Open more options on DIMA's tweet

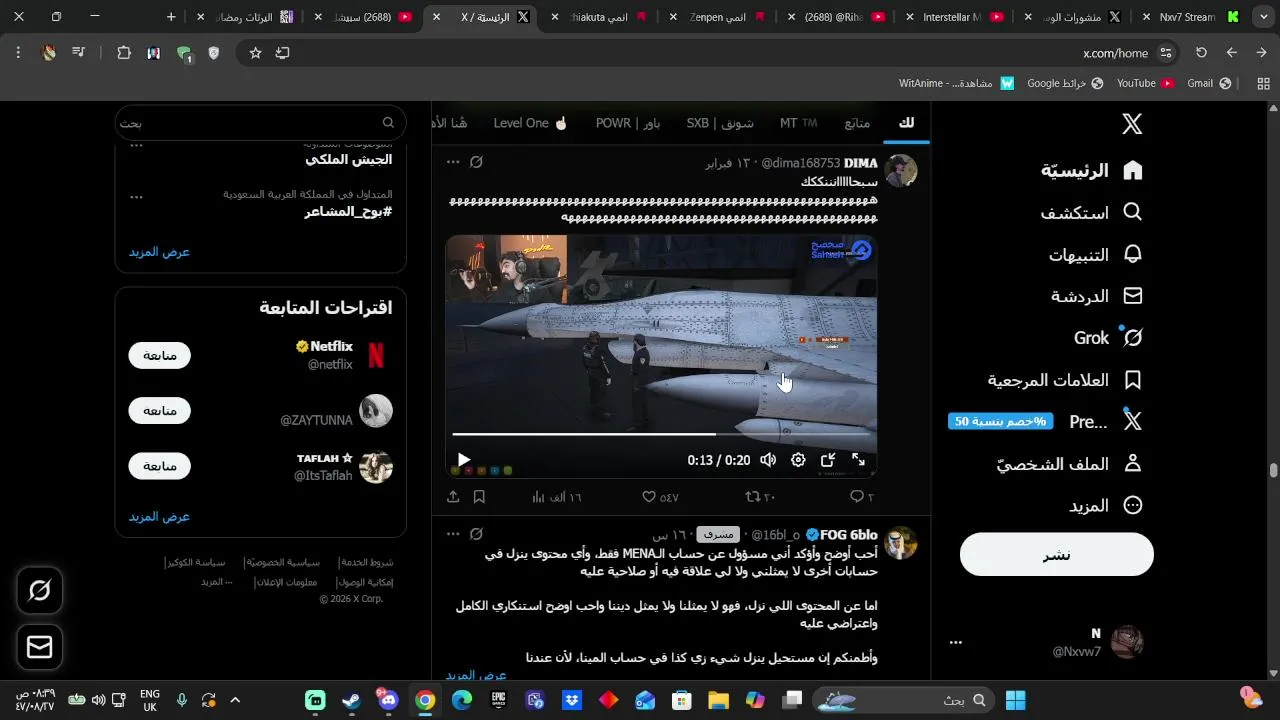tap(453, 162)
